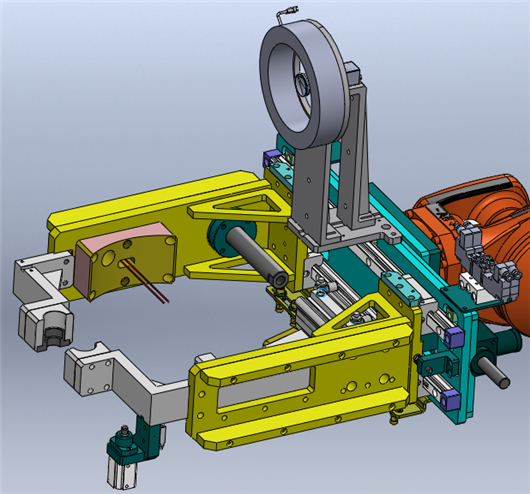Screen dimensions: 530x494
Task: Click the gray solenoid valve block
Action: 487,259
